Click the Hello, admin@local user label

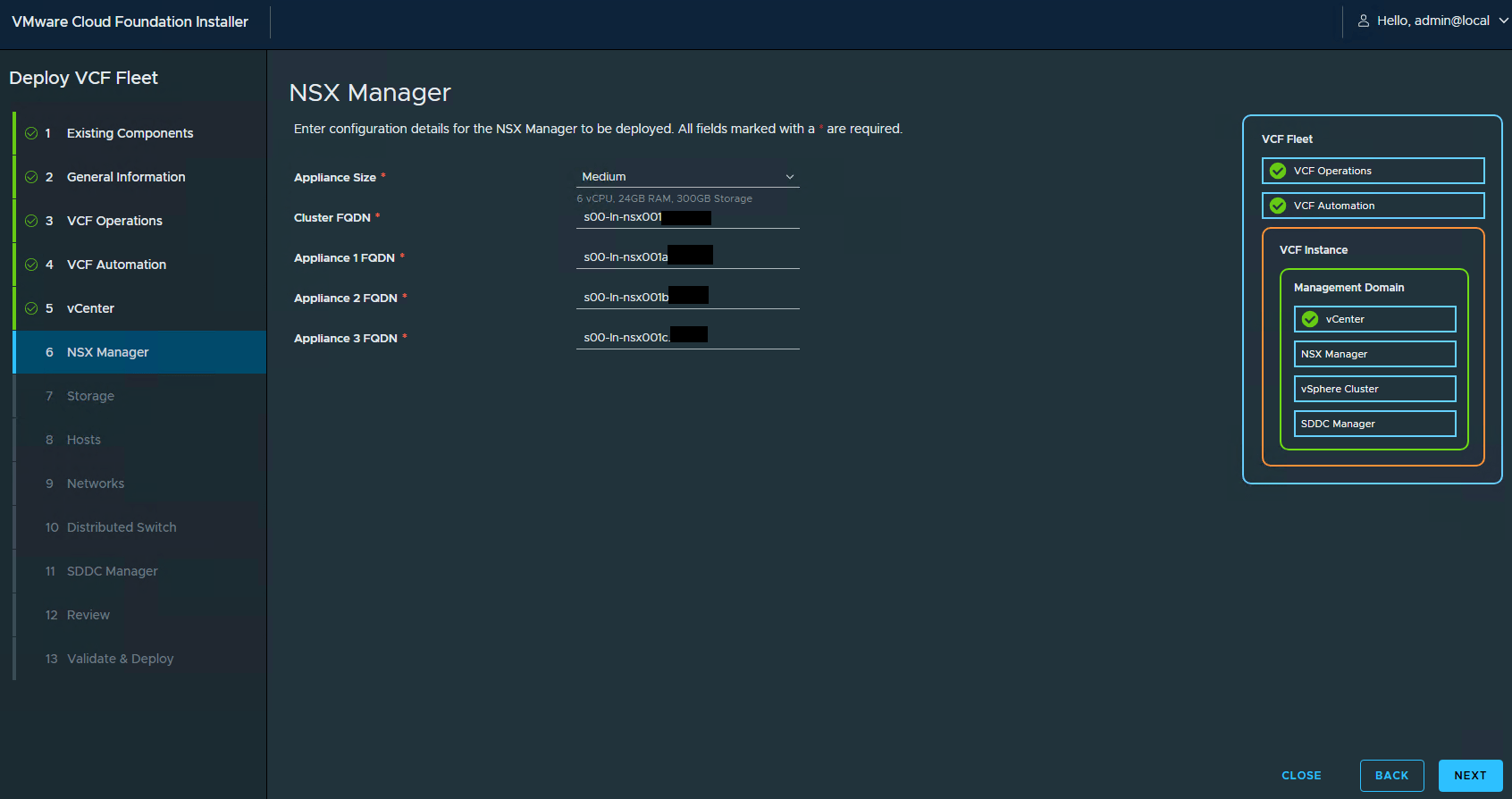point(1432,21)
